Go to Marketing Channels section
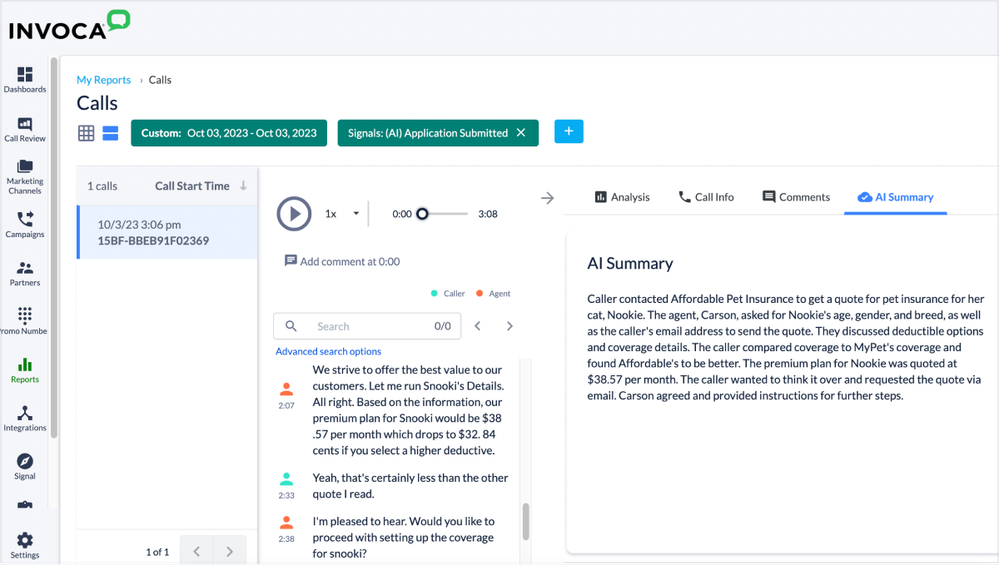The width and height of the screenshot is (999, 565). 25,176
